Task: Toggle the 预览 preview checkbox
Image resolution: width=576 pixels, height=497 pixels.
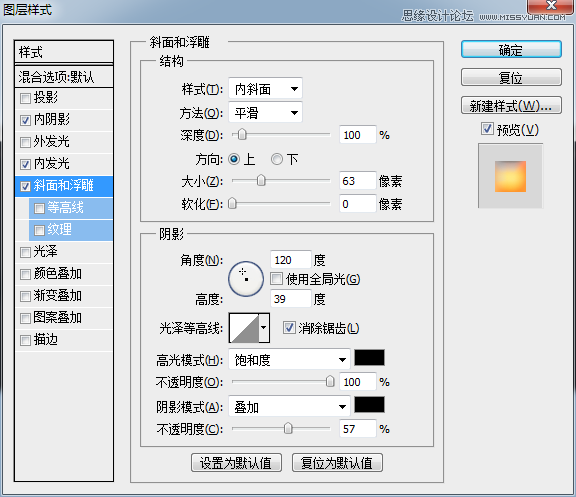Action: [x=487, y=129]
